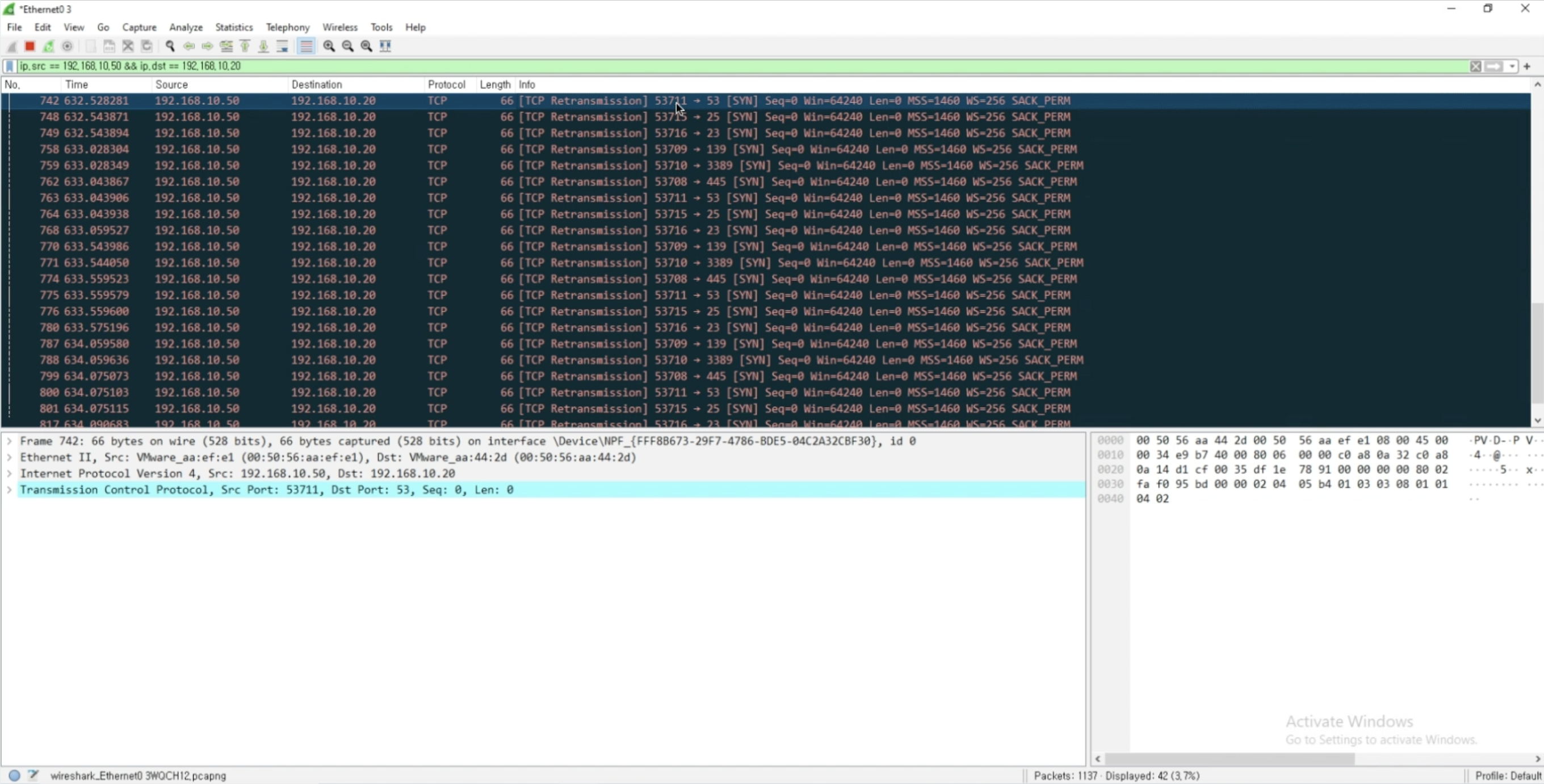Jump to the last packet
The width and height of the screenshot is (1544, 784).
[x=263, y=46]
